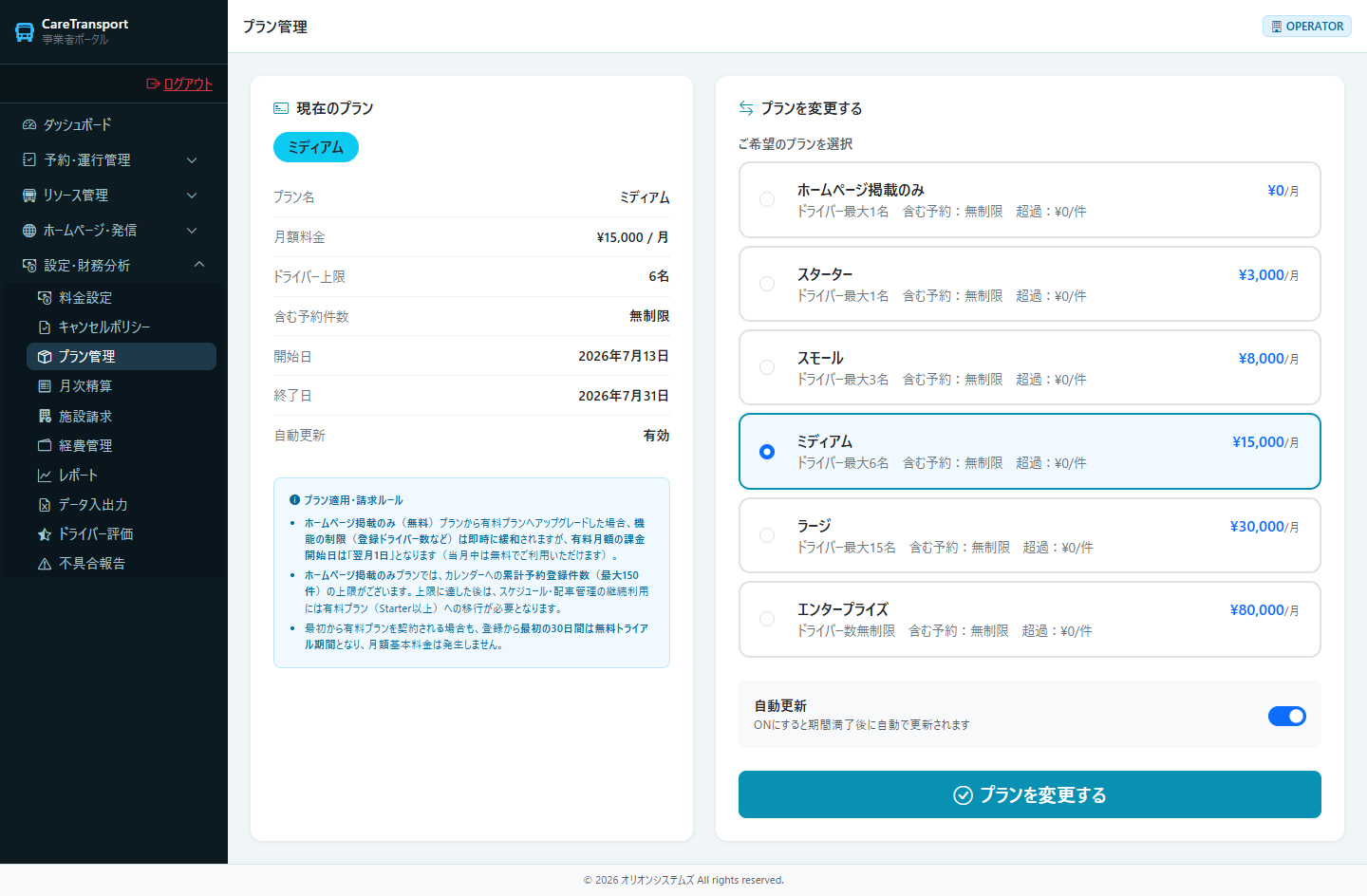Click the checkmark icon on the change plan button
The image size is (1367, 896).
click(x=963, y=795)
